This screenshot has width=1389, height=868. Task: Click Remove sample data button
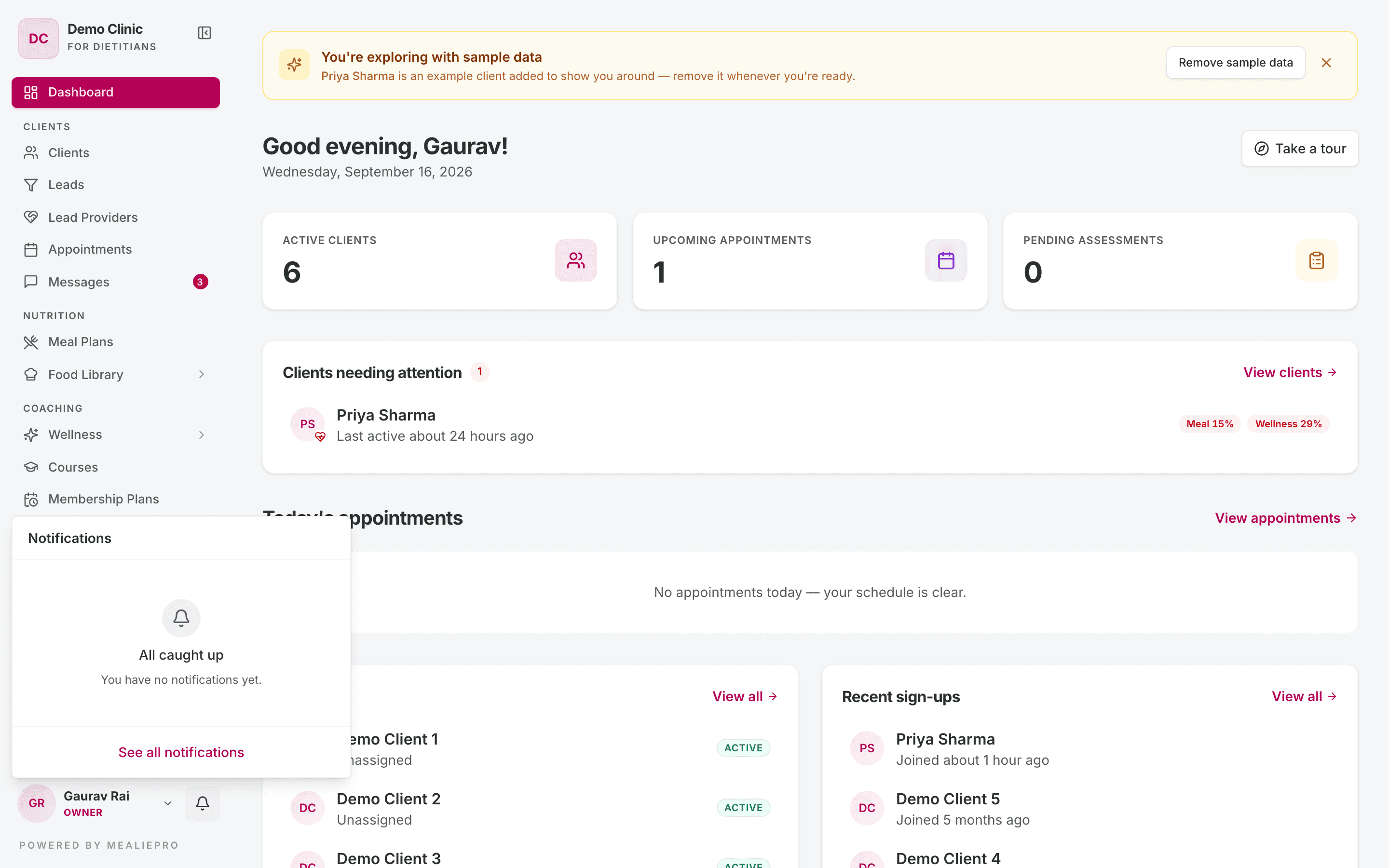[x=1235, y=63]
